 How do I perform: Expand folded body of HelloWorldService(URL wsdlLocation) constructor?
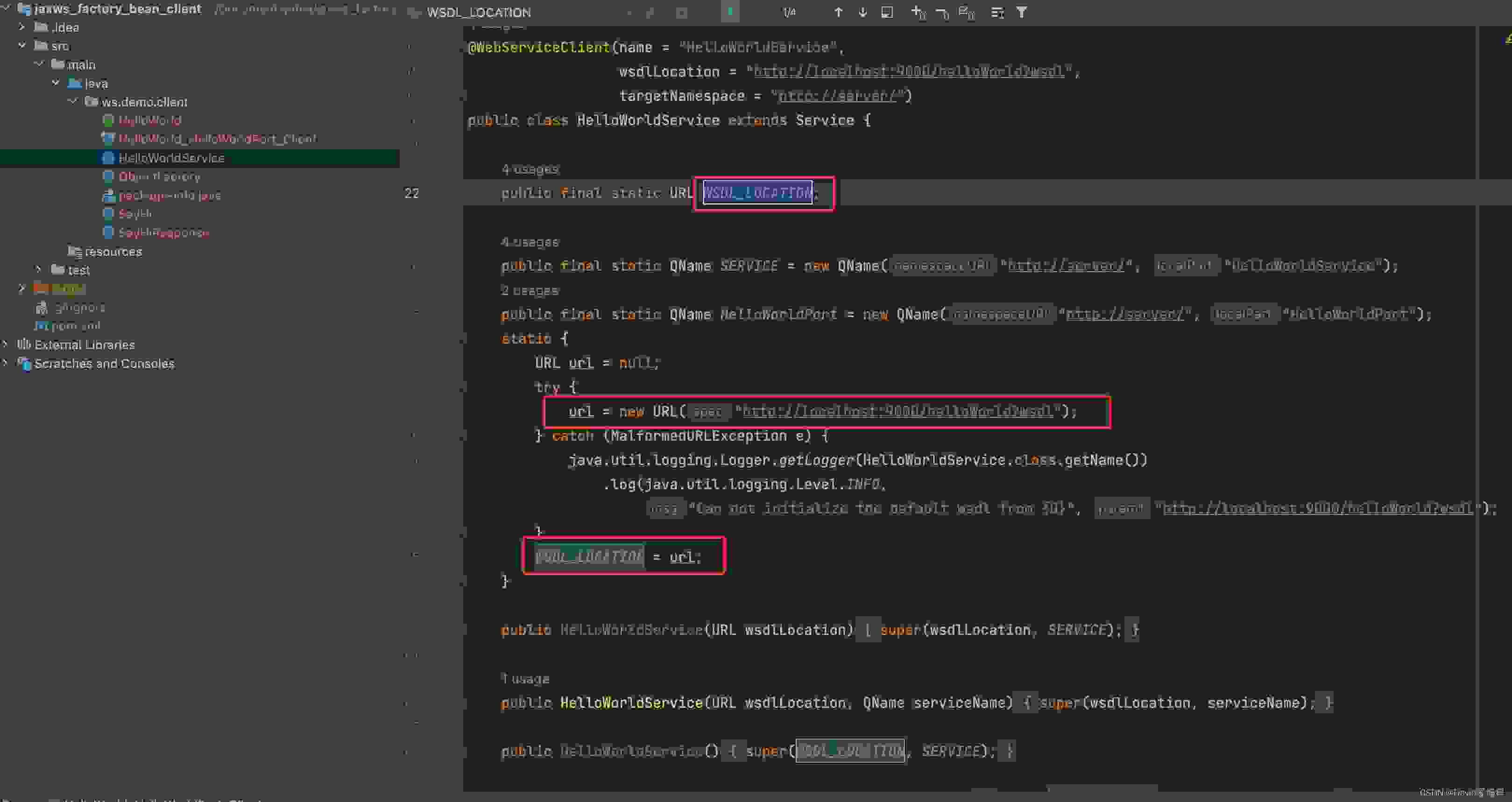(x=868, y=630)
